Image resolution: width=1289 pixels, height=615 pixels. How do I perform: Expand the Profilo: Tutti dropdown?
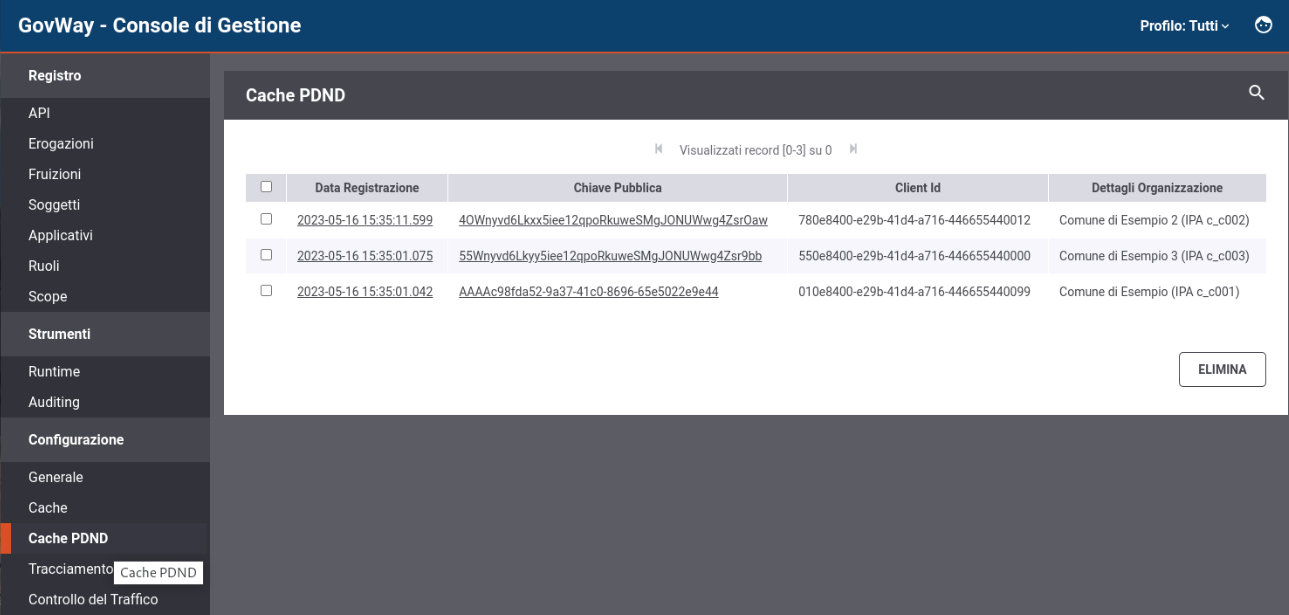point(1185,26)
